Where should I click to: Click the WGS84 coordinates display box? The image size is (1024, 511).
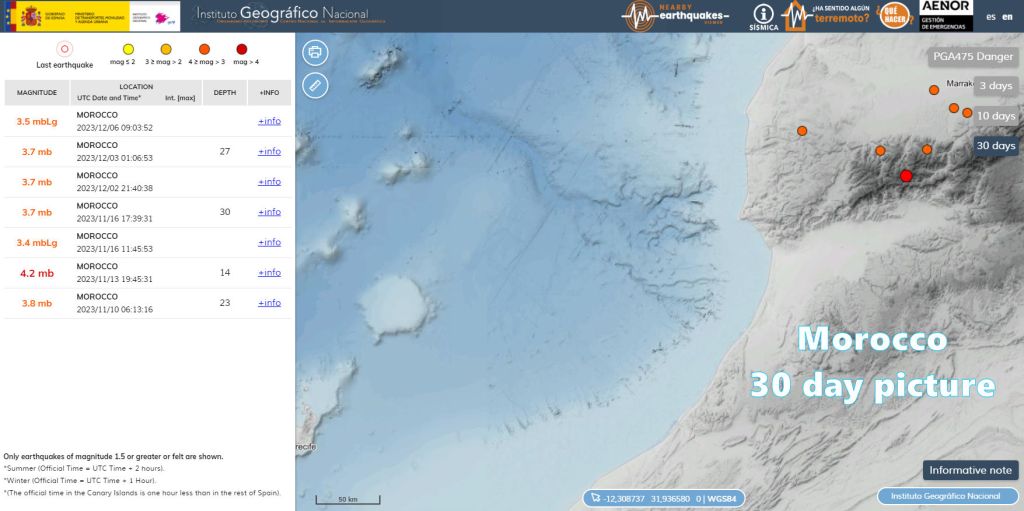pyautogui.click(x=664, y=498)
